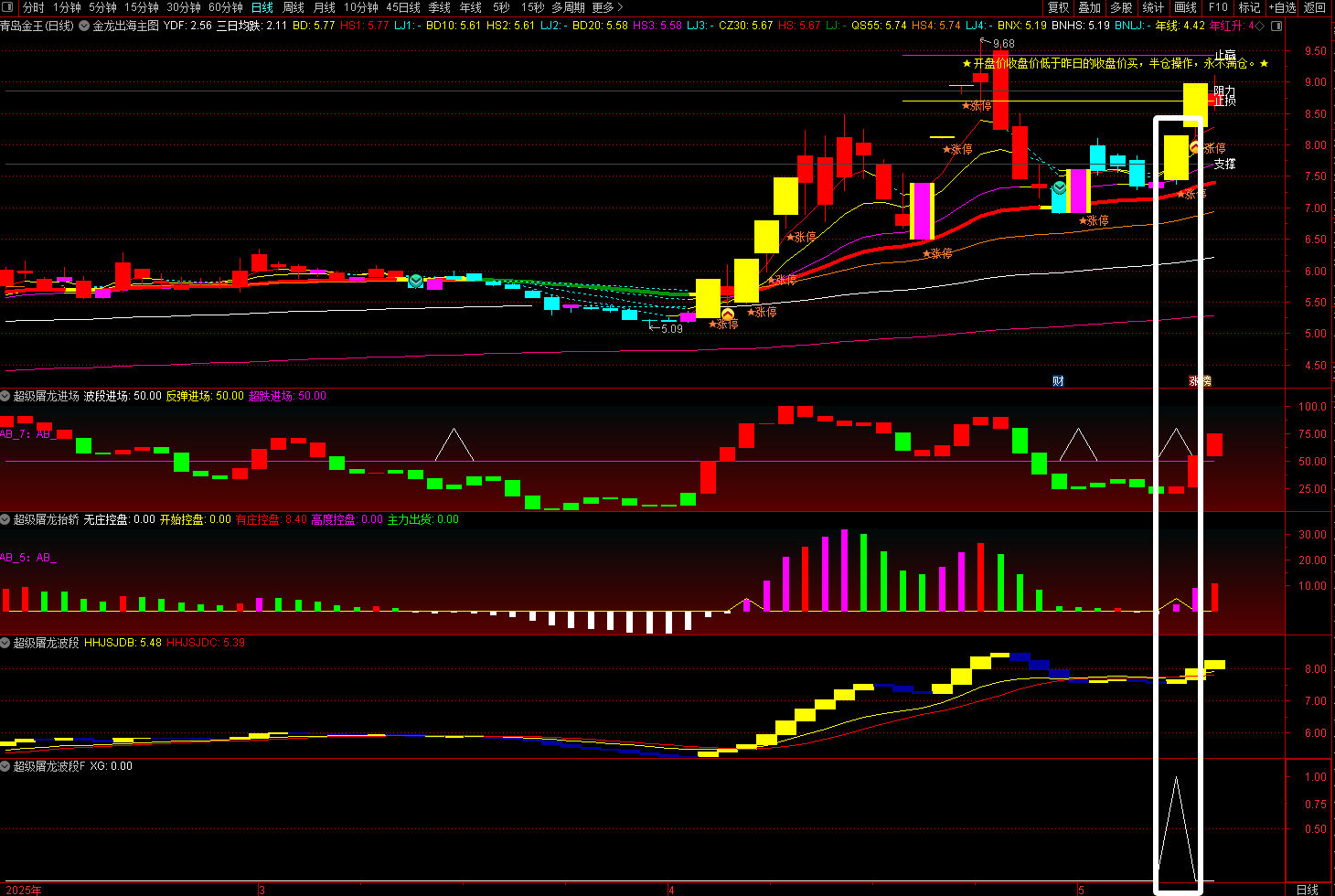
Task: Select the 5秒 period
Action: [501, 7]
